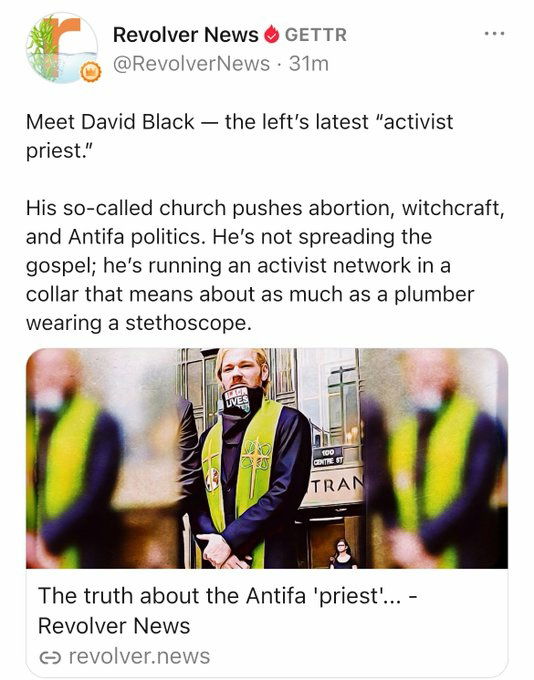Click the 31m post timestamp
The width and height of the screenshot is (534, 680).
tap(309, 64)
